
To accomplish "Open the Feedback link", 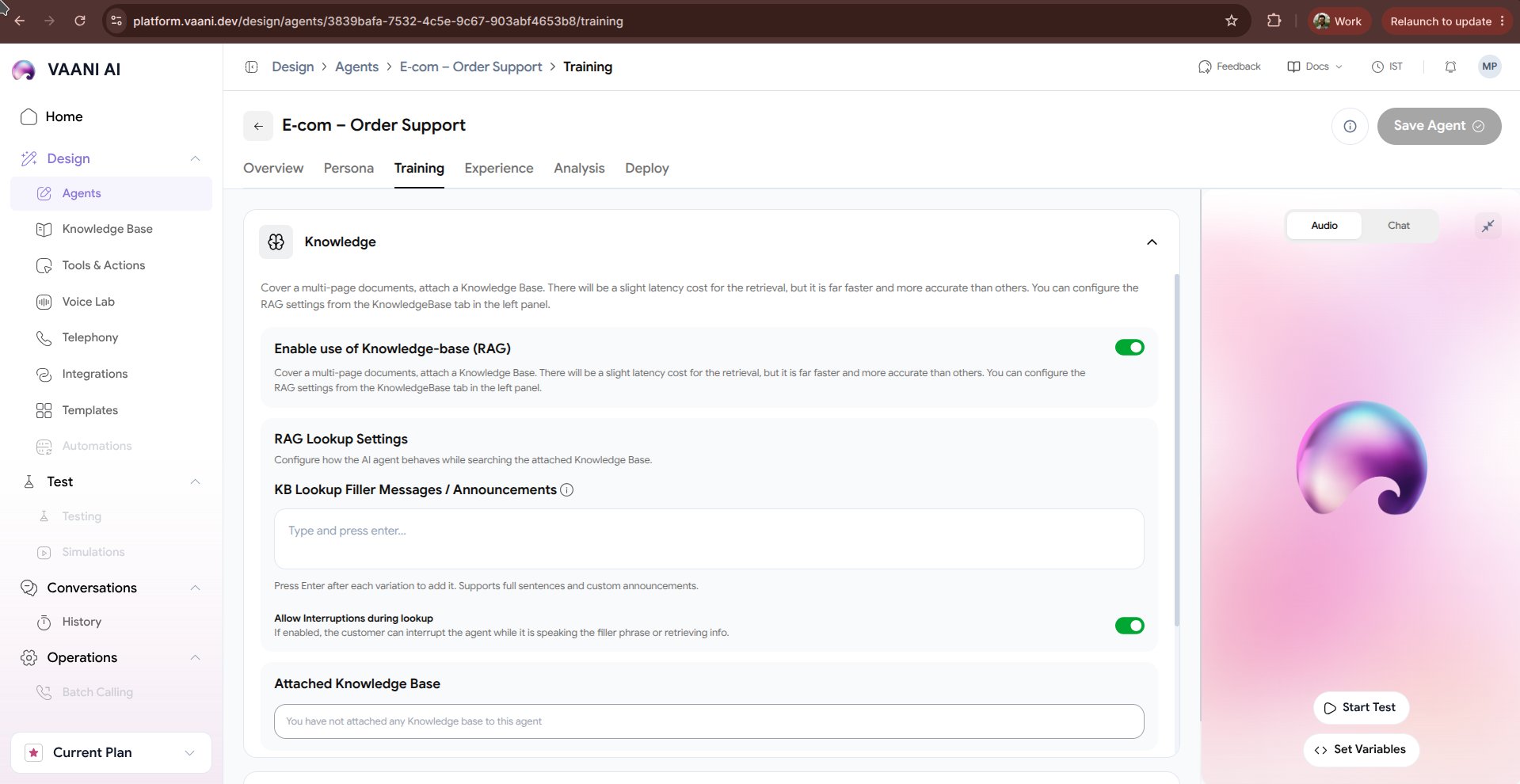I will (1229, 67).
